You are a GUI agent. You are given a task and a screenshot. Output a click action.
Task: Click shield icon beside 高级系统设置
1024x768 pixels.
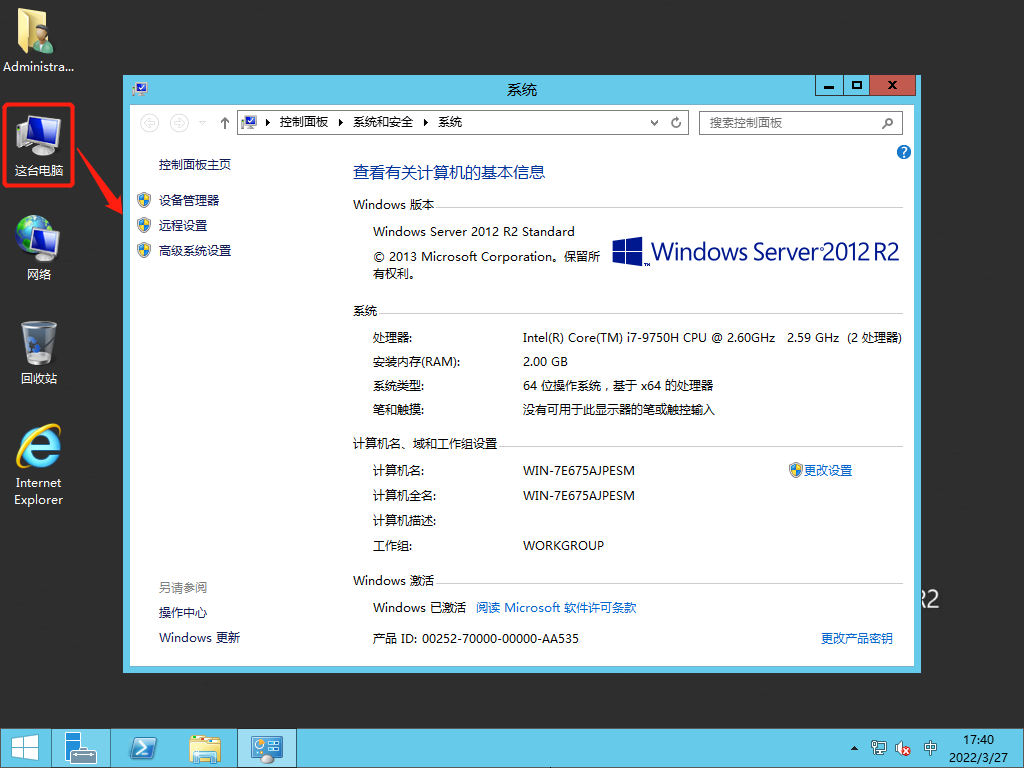[x=144, y=250]
